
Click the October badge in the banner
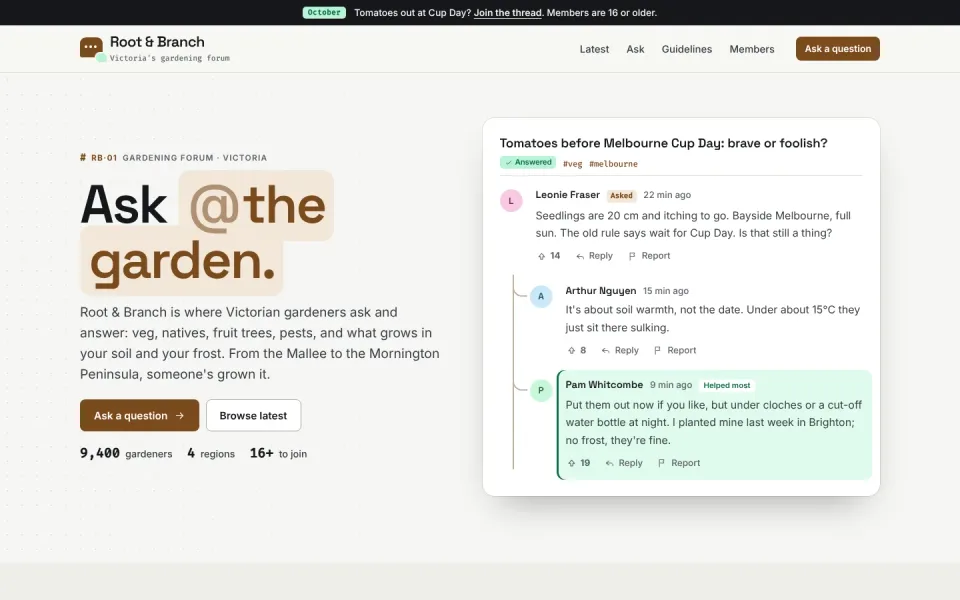coord(324,12)
